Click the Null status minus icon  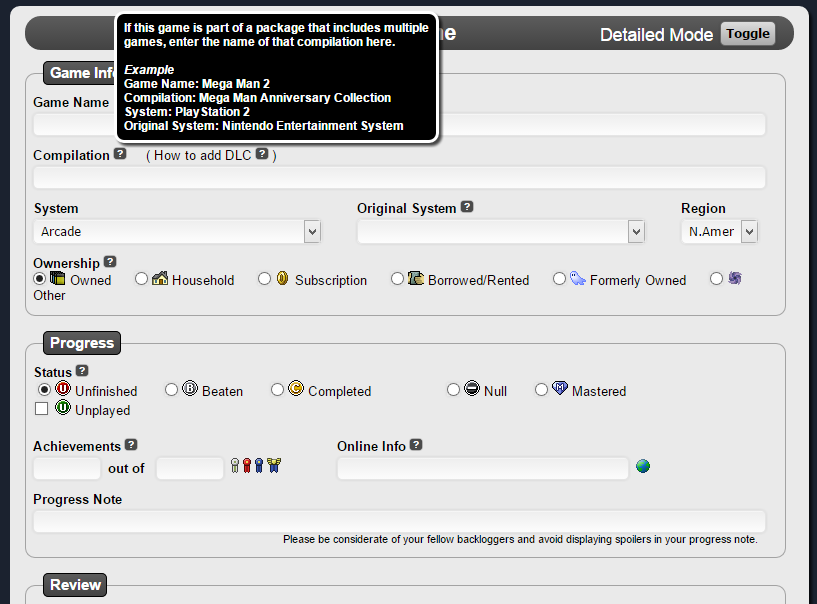point(472,389)
